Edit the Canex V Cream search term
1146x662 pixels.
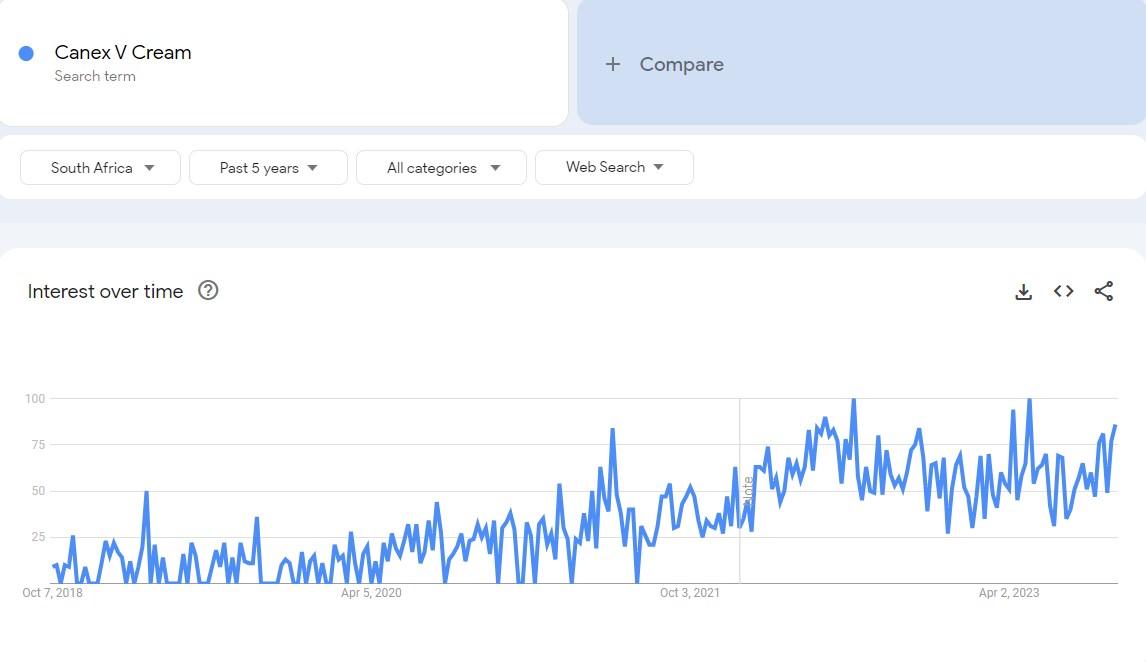(123, 53)
